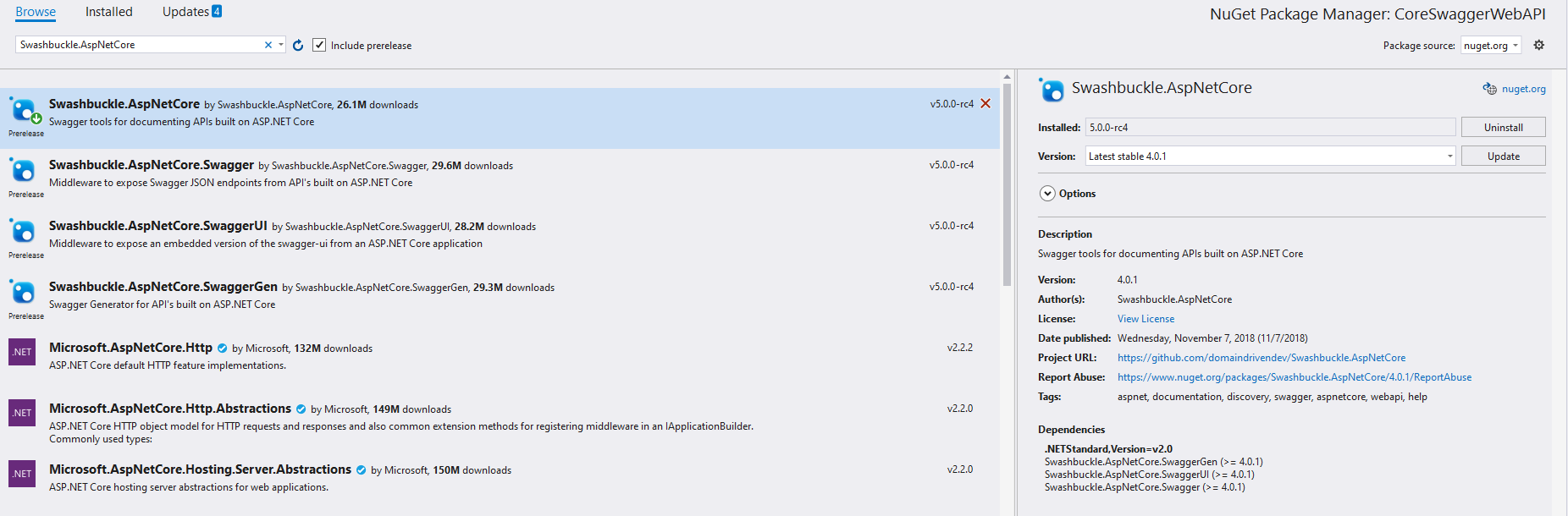Click the date published value November 7, 2018
Image resolution: width=1568 pixels, height=516 pixels.
pos(1212,338)
